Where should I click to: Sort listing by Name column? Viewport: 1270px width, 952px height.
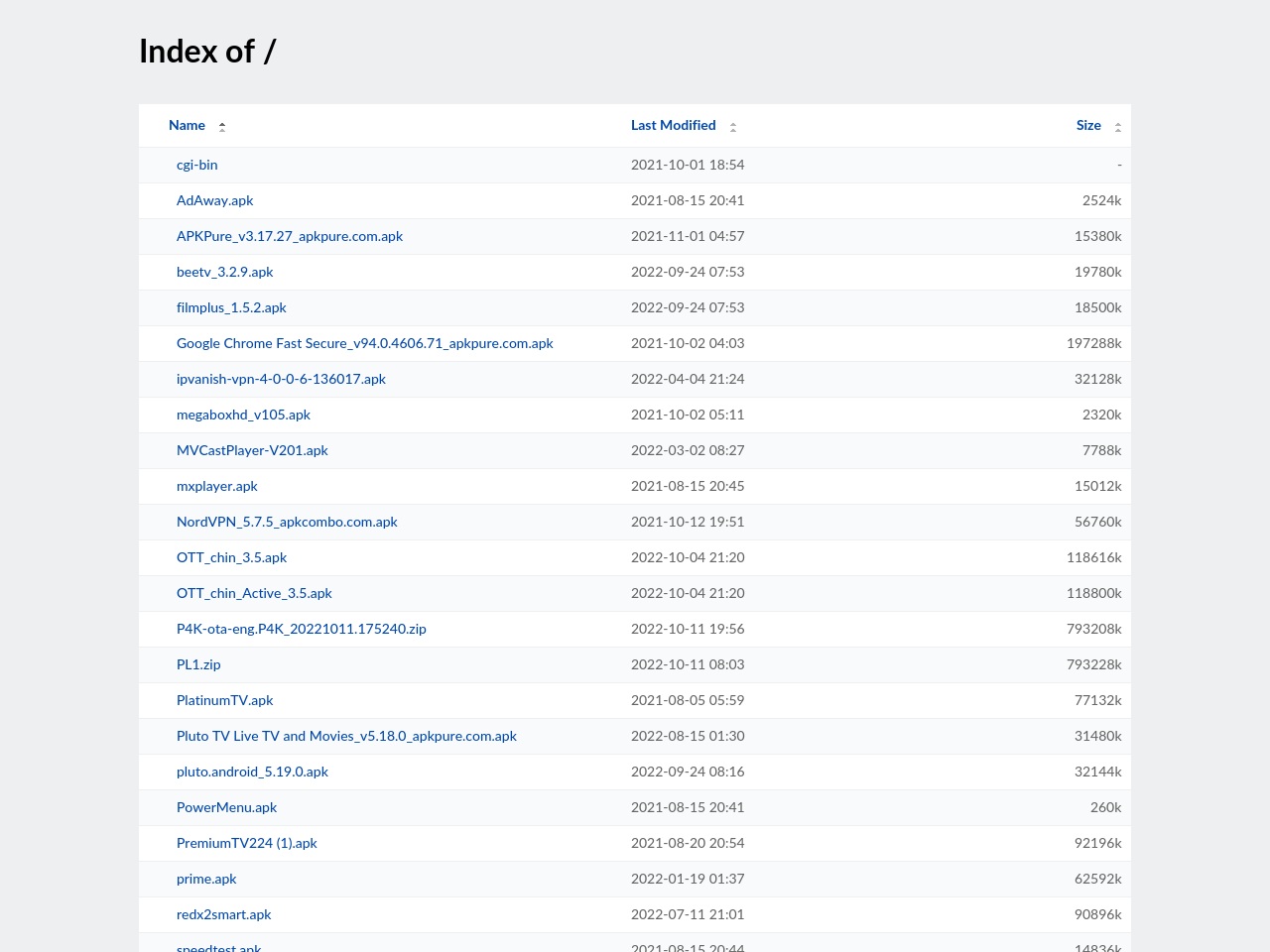point(187,125)
